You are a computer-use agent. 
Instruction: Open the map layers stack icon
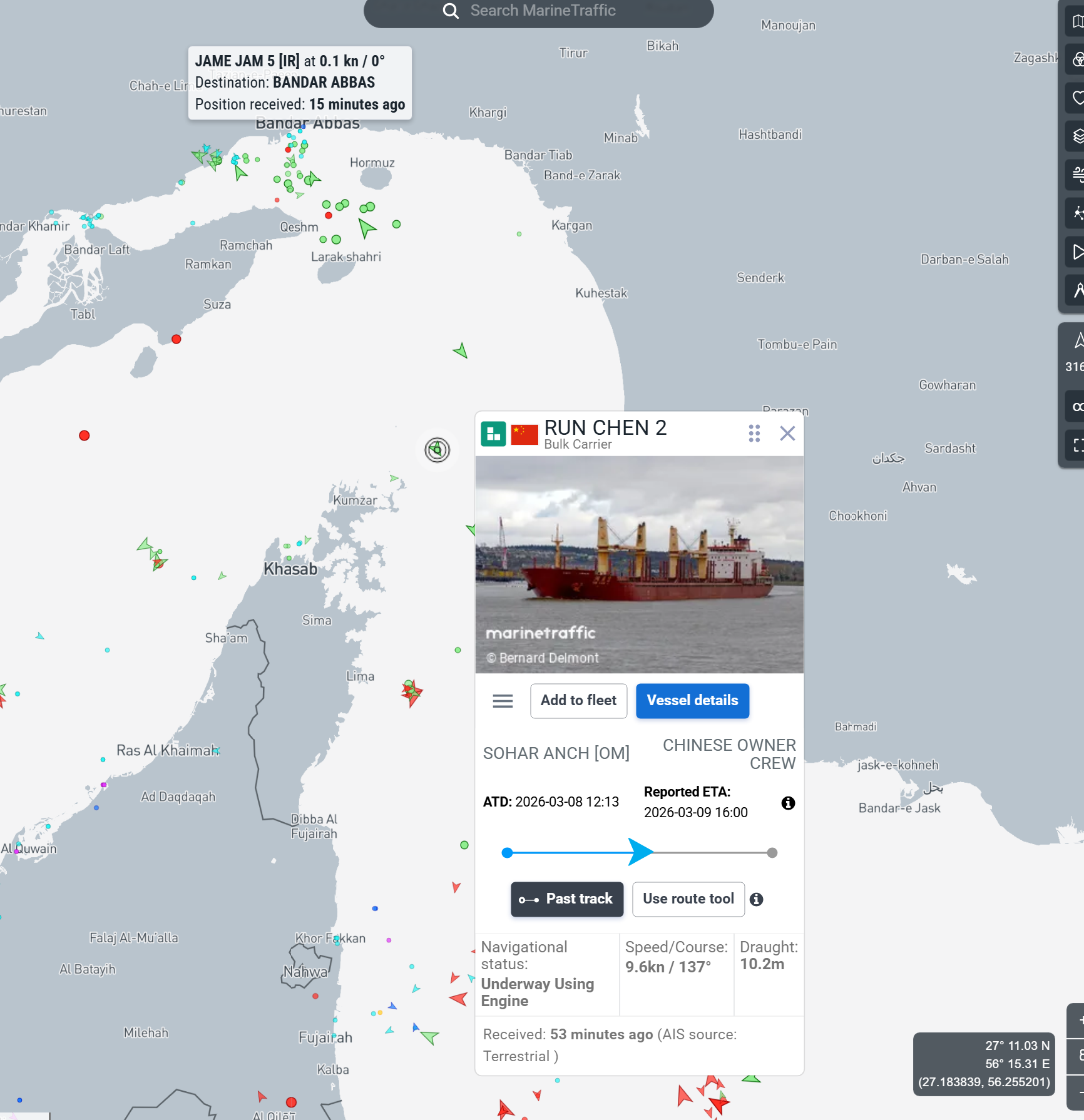1076,136
